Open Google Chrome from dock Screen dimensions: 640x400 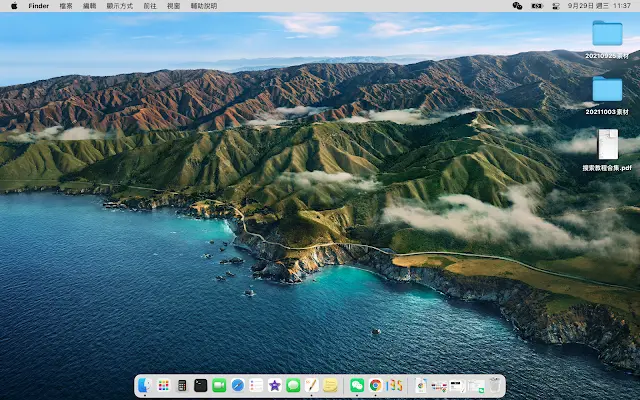(x=375, y=385)
